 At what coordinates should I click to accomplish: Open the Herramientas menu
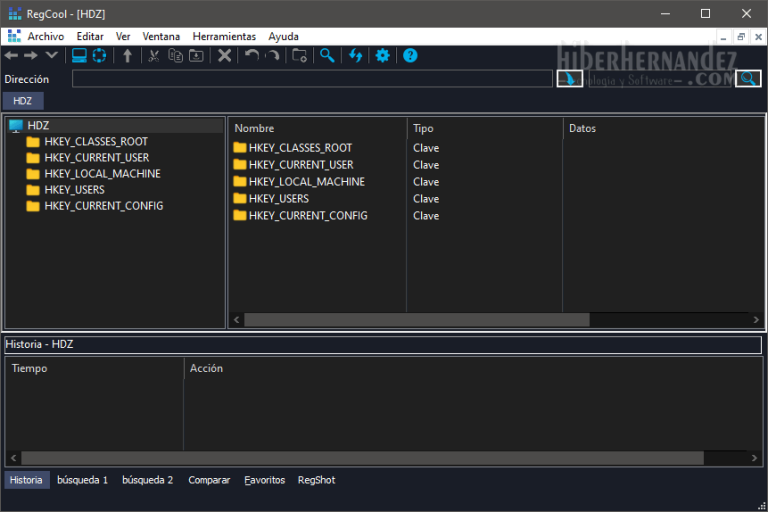[224, 36]
